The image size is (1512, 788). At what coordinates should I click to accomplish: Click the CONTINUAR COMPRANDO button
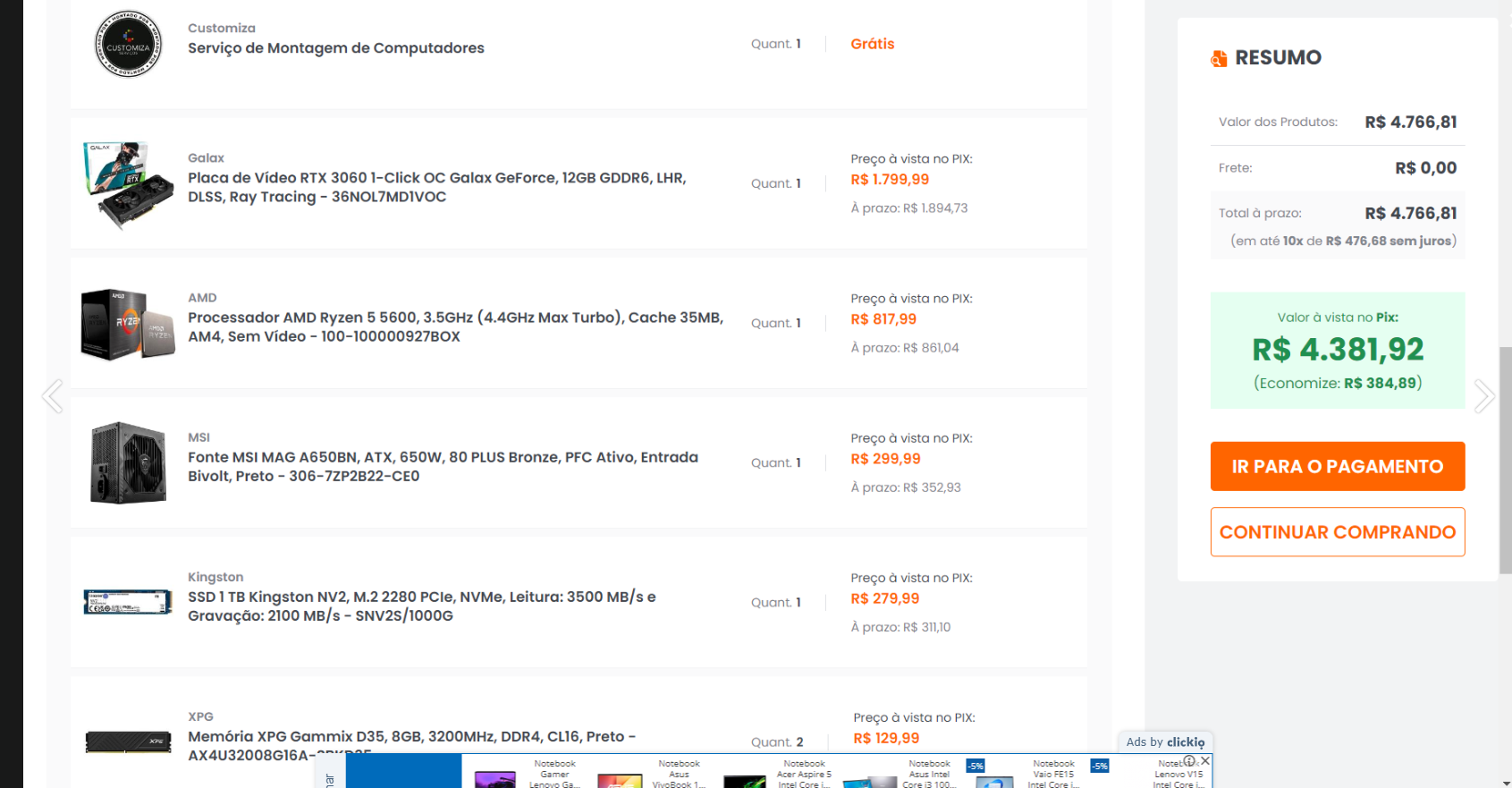[x=1338, y=532]
